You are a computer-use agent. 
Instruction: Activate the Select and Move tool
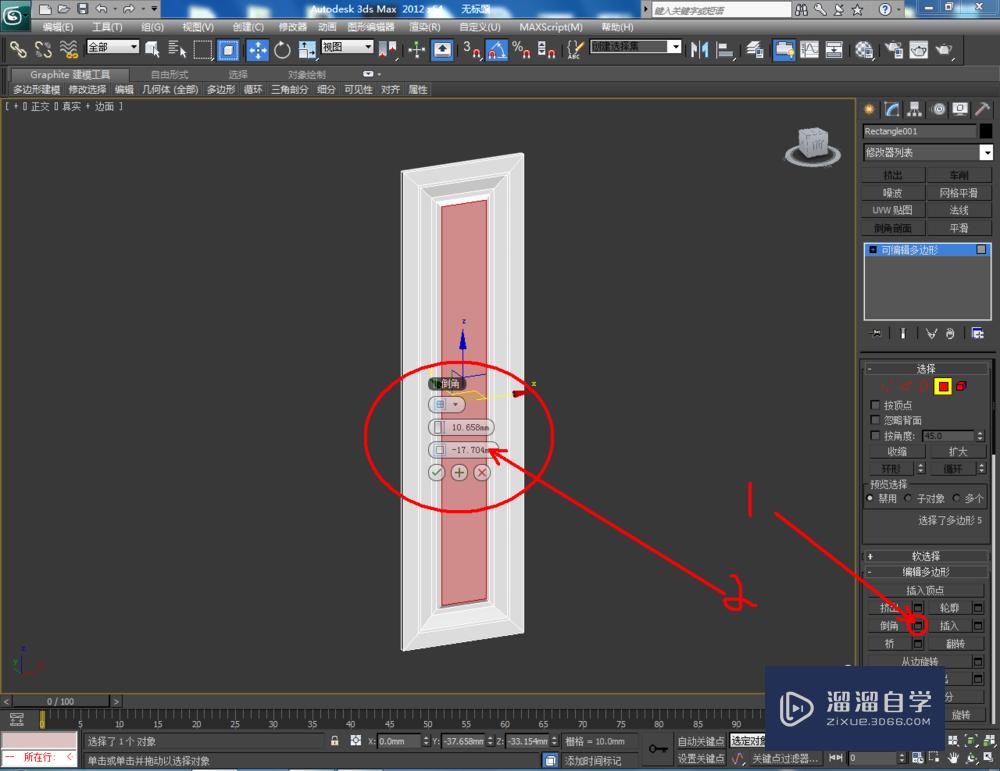[258, 49]
